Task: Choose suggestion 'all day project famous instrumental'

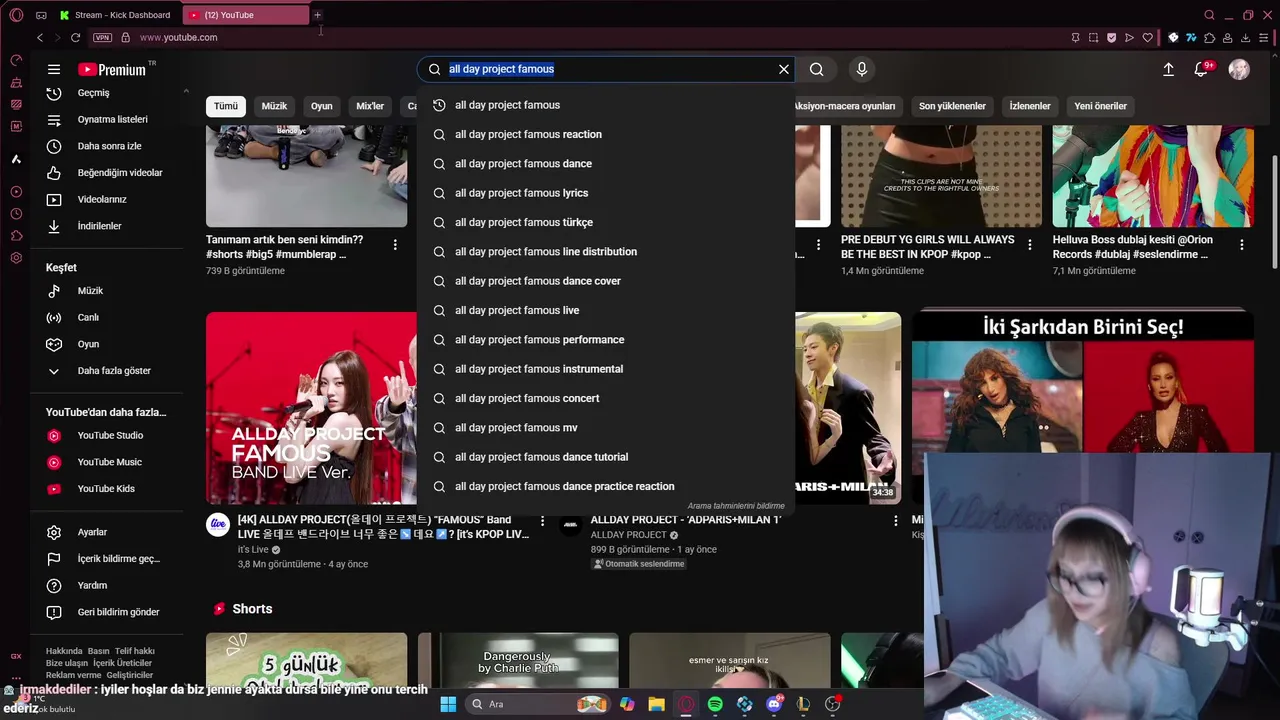Action: 606,369
